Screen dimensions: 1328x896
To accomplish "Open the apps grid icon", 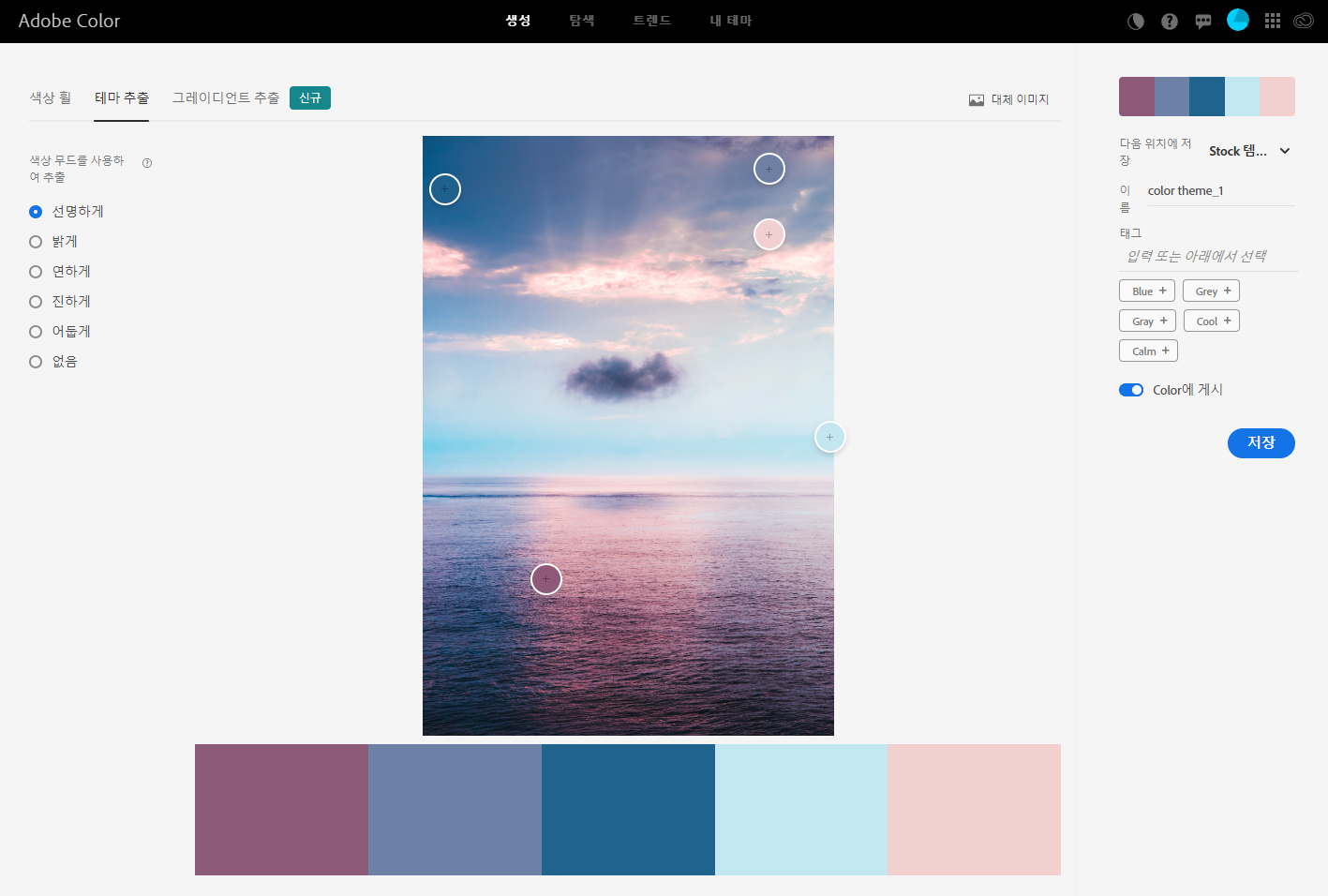I will tap(1273, 21).
